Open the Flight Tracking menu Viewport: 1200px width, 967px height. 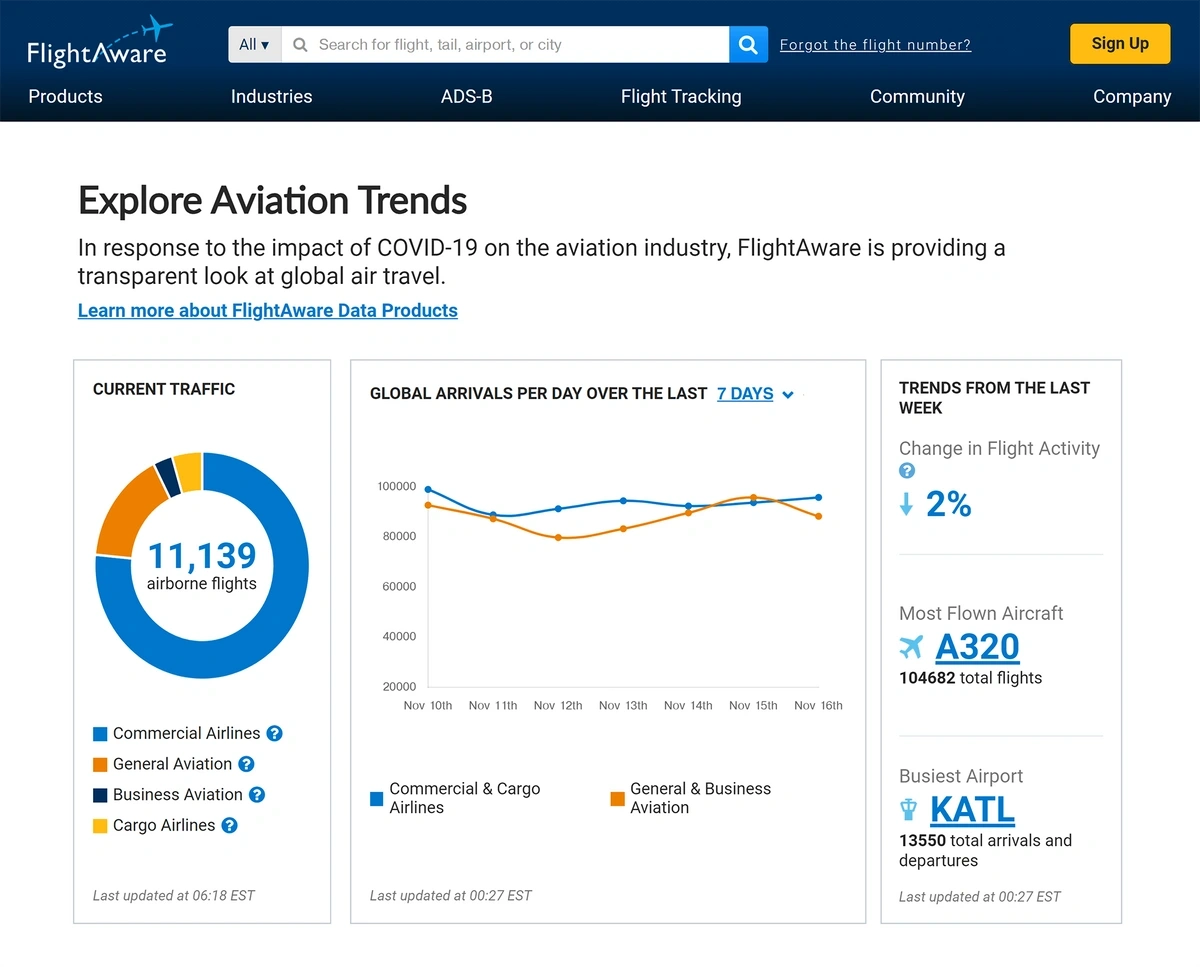tap(681, 97)
